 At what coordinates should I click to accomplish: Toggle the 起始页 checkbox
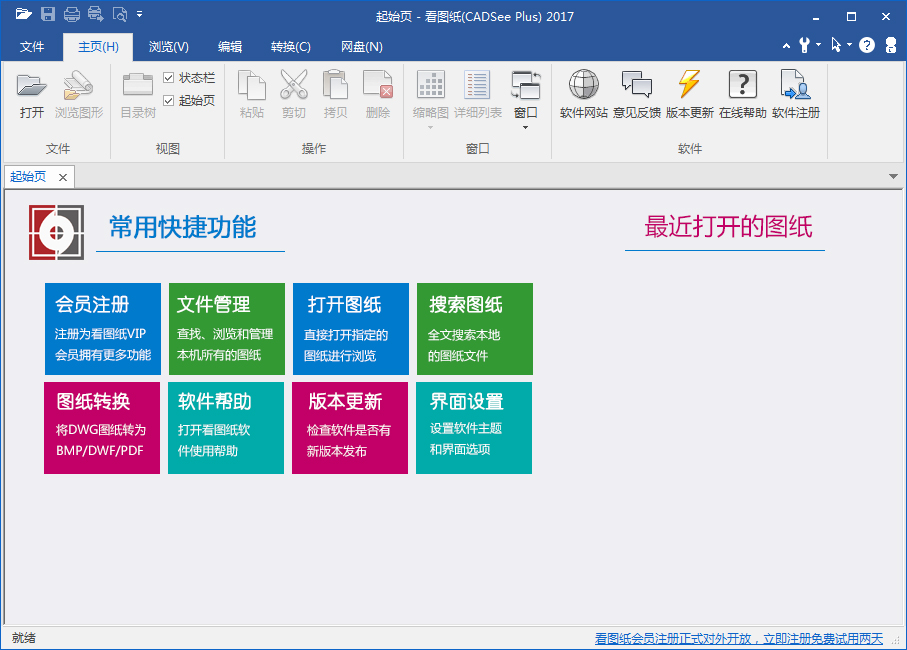point(169,100)
